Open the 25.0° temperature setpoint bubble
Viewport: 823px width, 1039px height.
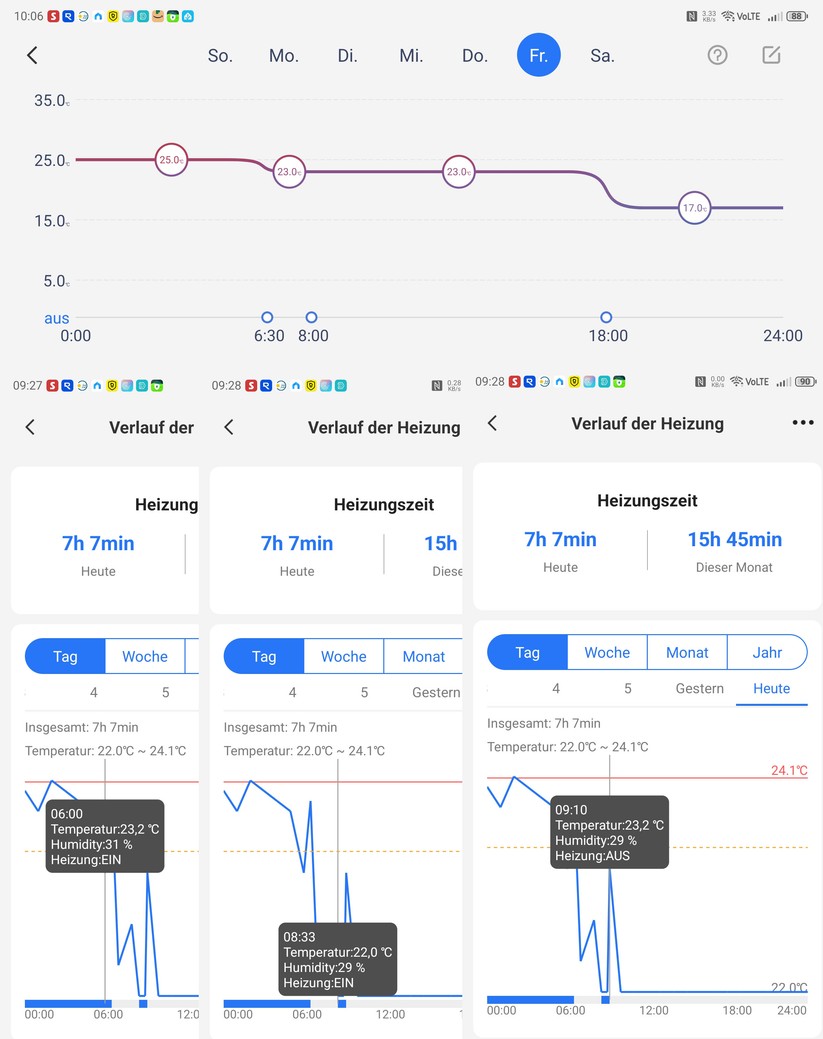click(170, 159)
